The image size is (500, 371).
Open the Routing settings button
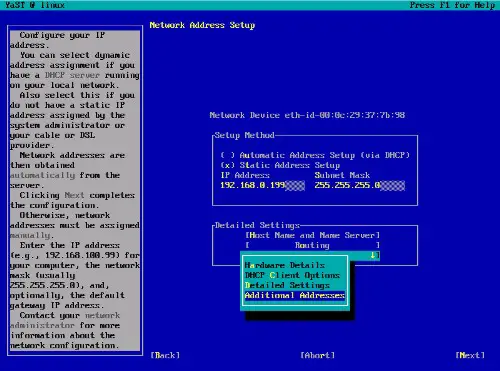312,245
